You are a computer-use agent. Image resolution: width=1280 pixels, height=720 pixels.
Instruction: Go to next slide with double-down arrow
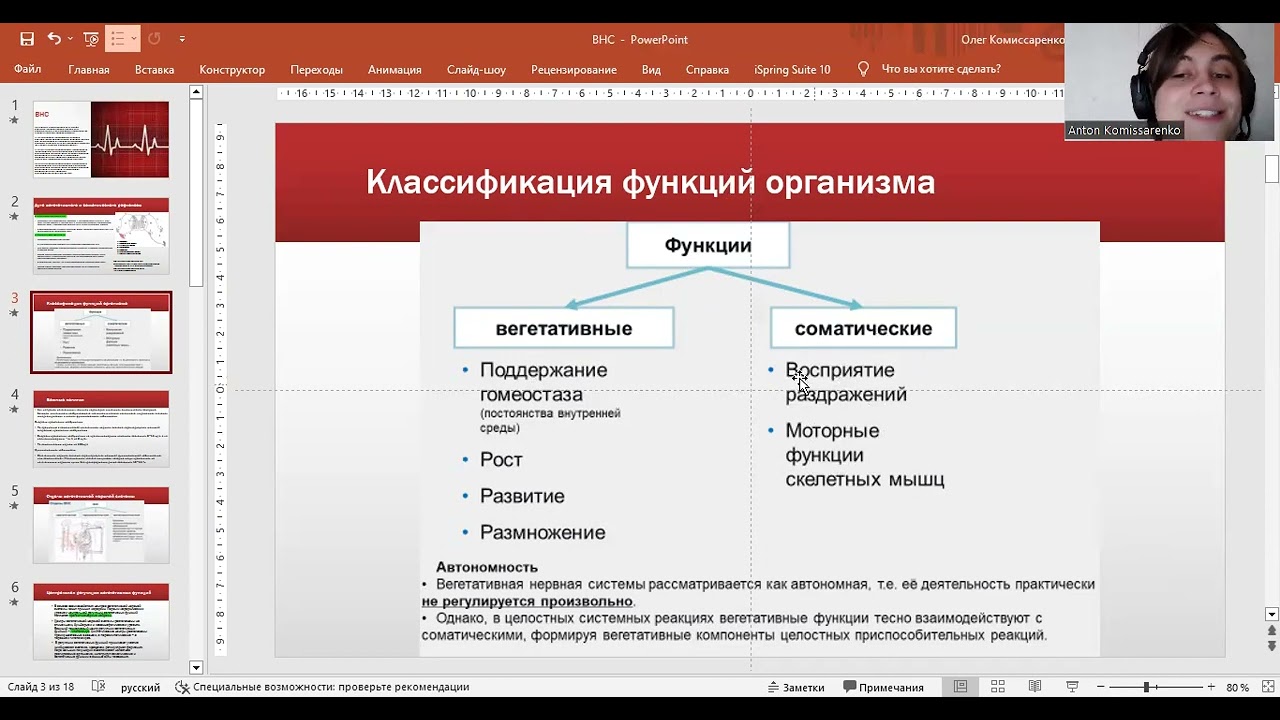[x=1272, y=647]
